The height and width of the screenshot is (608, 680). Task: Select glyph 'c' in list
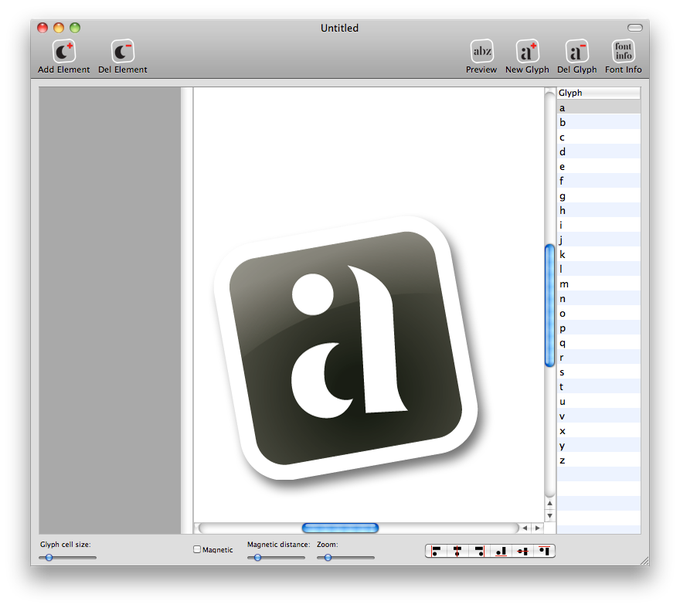(x=598, y=137)
